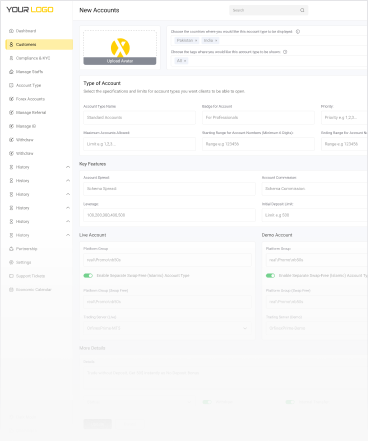Screen dimensions: 368x441
Task: Click the More Details text area
Action: coord(225,377)
